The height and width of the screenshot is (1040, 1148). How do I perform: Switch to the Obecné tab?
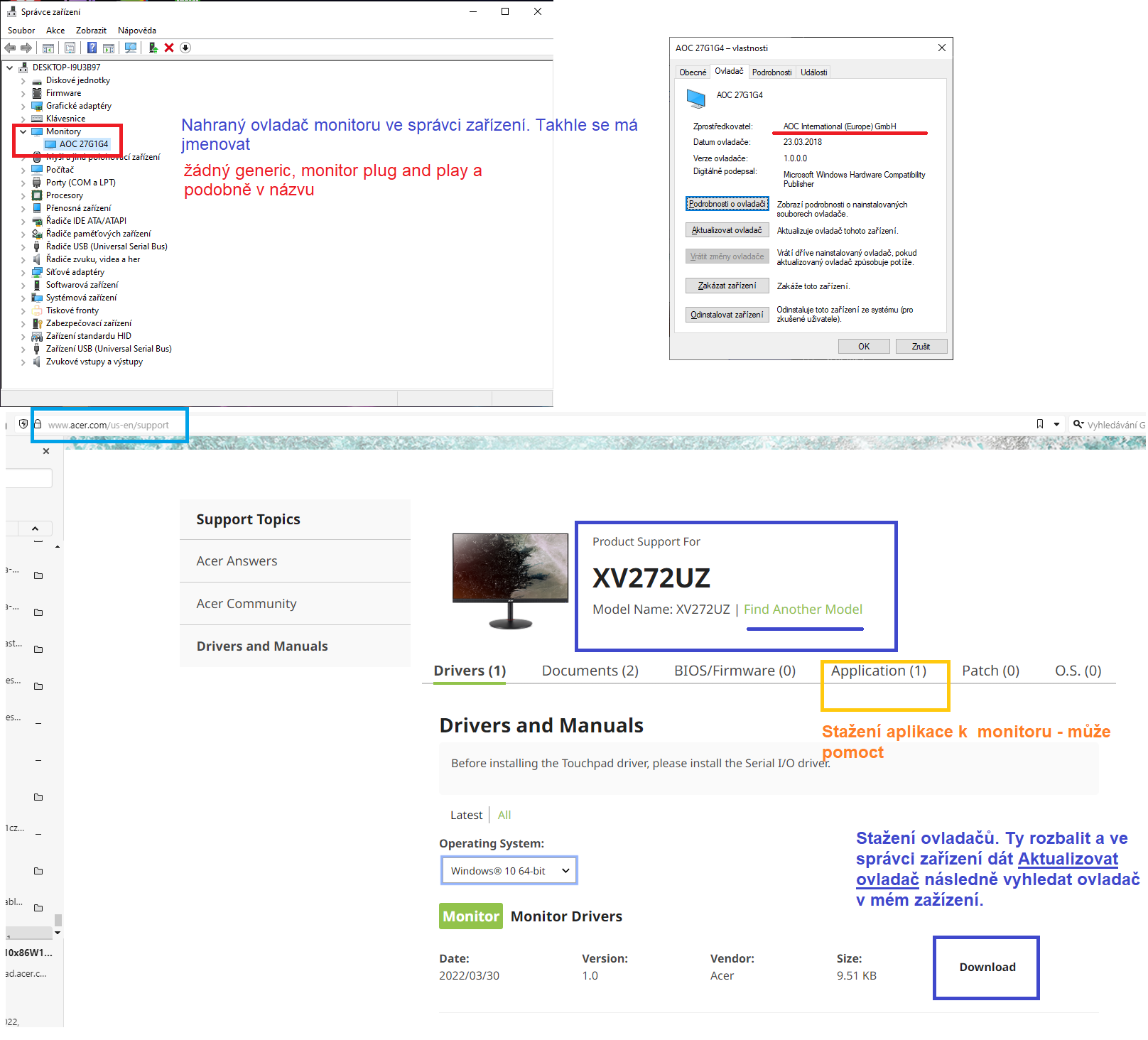coord(693,72)
